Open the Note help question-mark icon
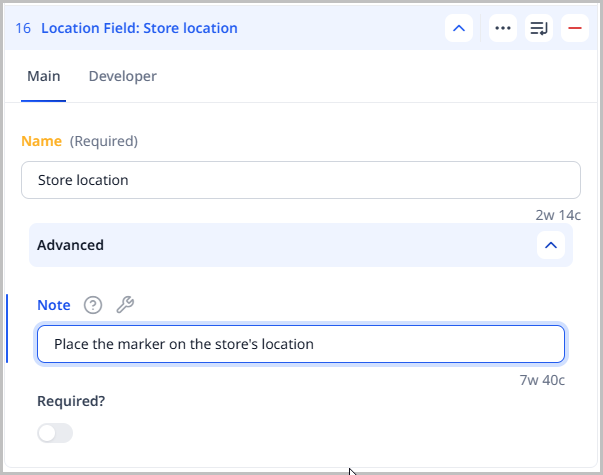 click(x=93, y=305)
